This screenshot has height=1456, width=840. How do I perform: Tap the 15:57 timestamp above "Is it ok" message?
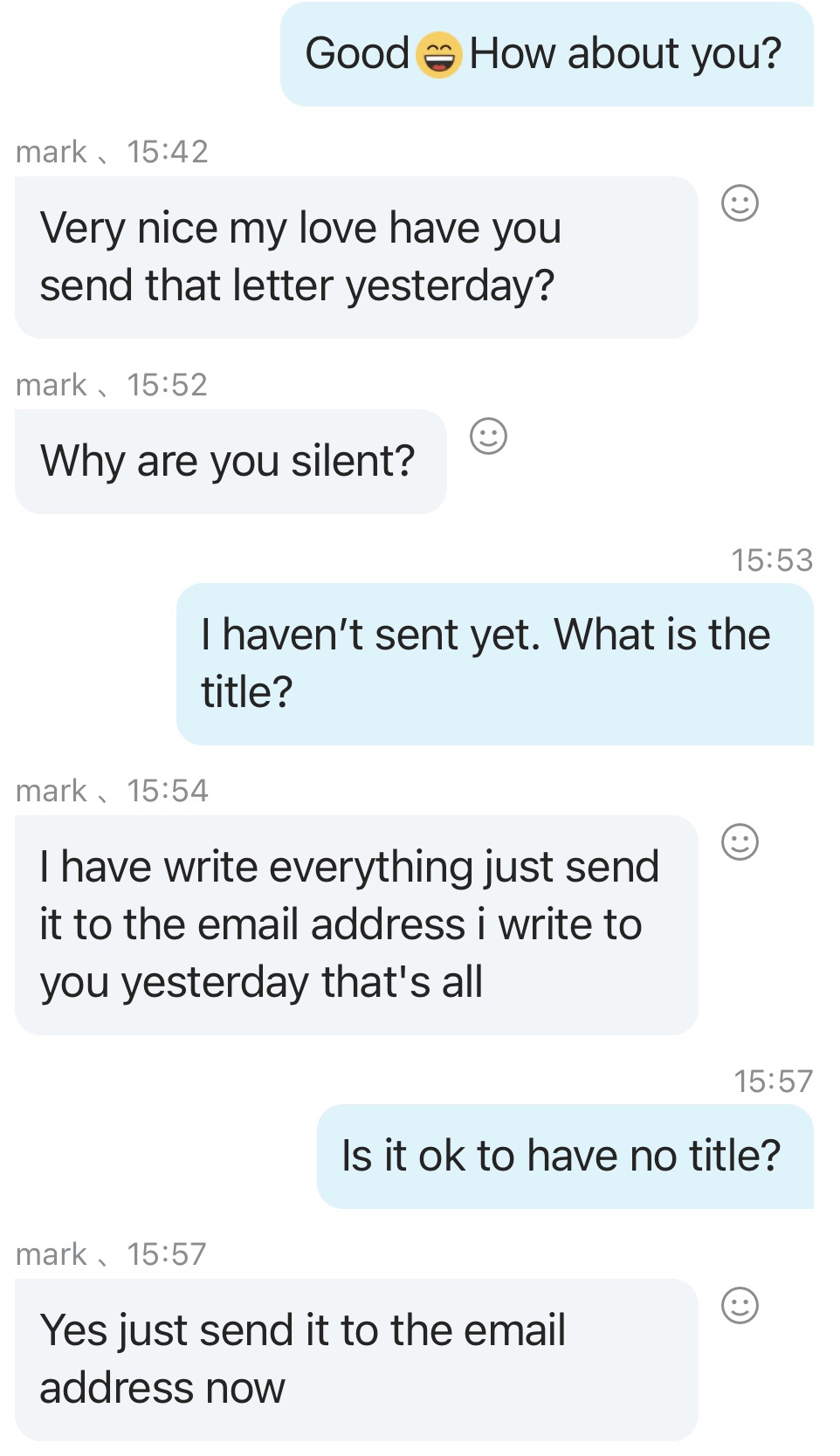click(x=773, y=1082)
